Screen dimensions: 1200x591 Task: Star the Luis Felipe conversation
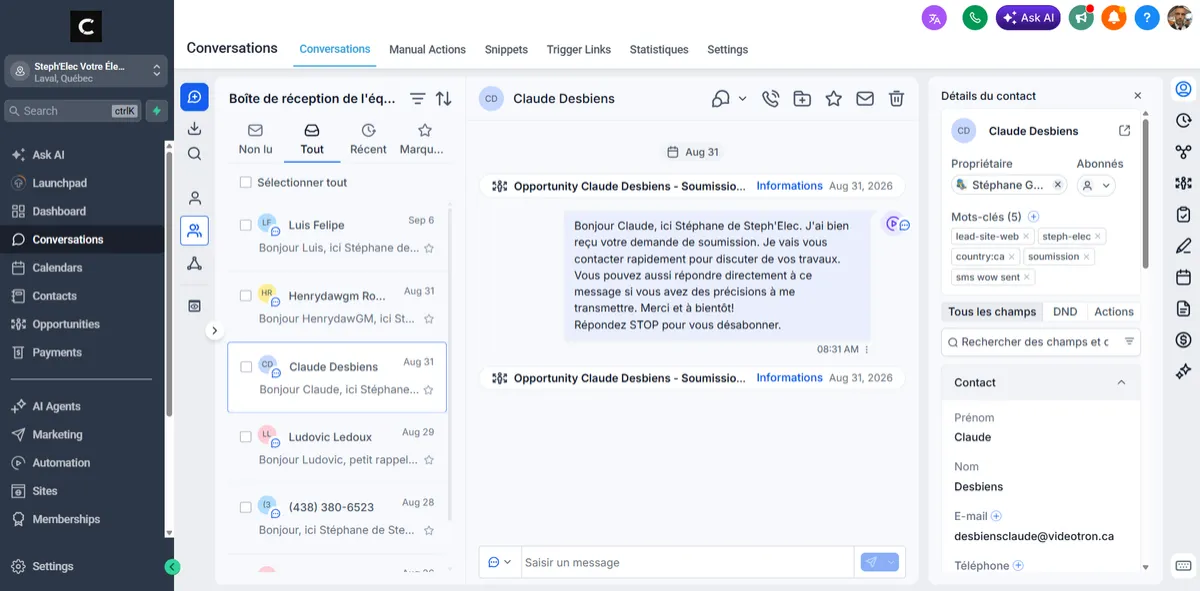429,248
